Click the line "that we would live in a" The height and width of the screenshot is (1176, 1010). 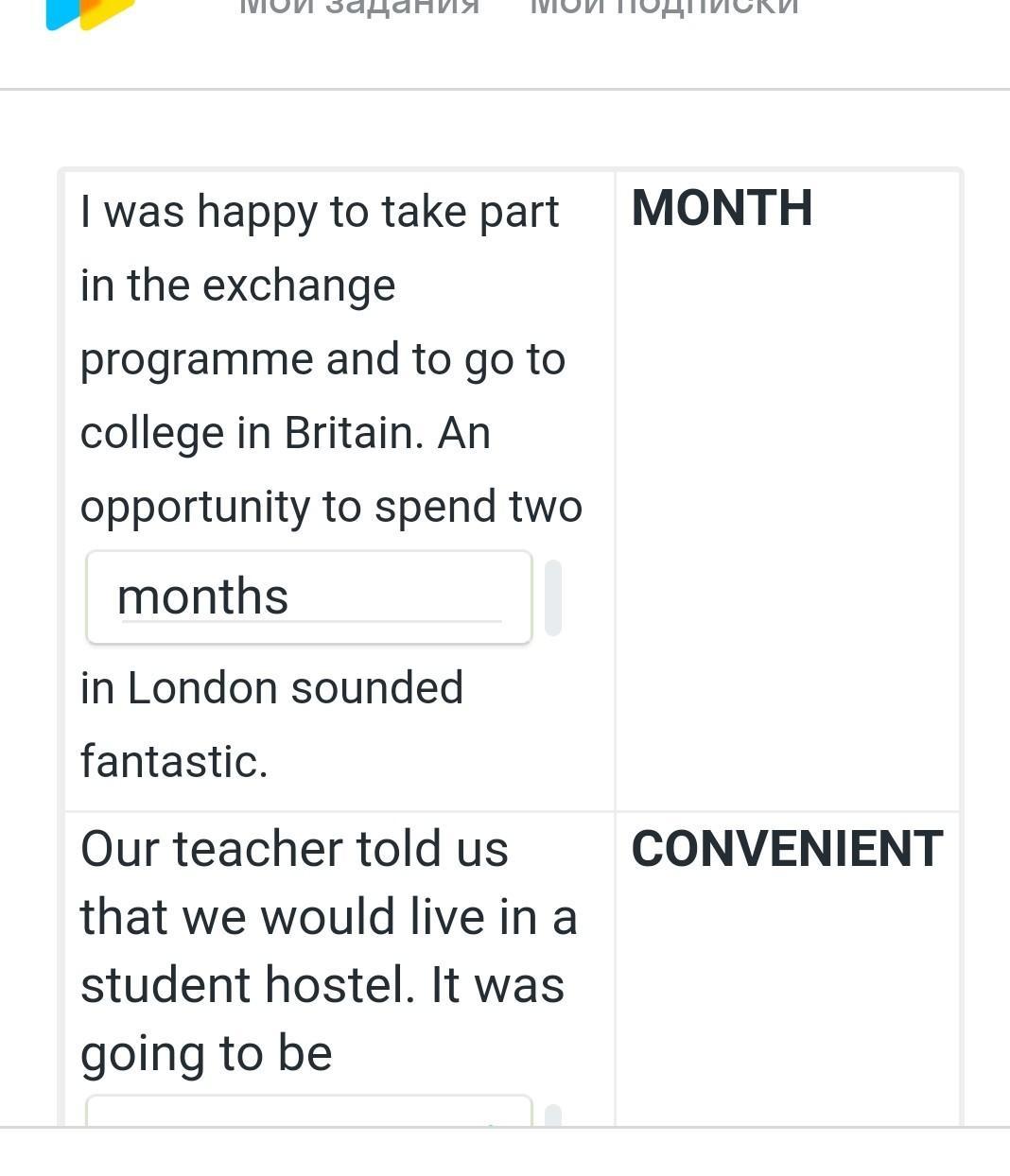[328, 917]
